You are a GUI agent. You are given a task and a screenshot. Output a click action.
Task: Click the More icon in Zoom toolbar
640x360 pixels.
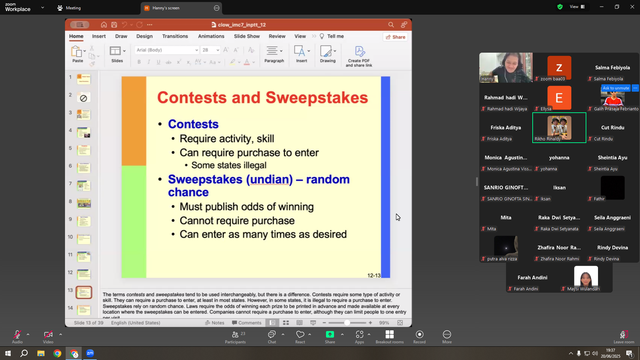click(x=447, y=334)
